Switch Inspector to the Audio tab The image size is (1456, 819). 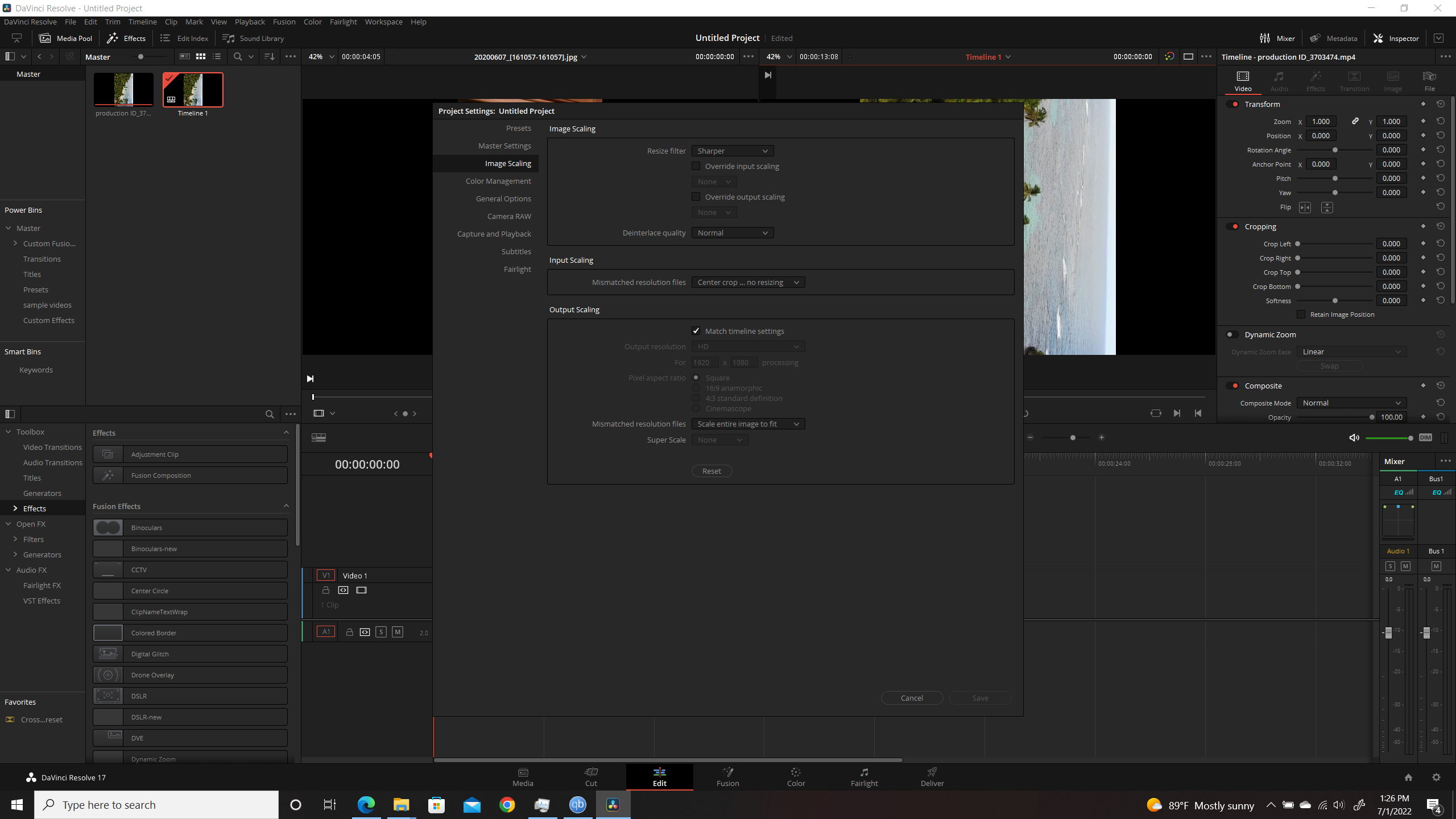[x=1279, y=81]
